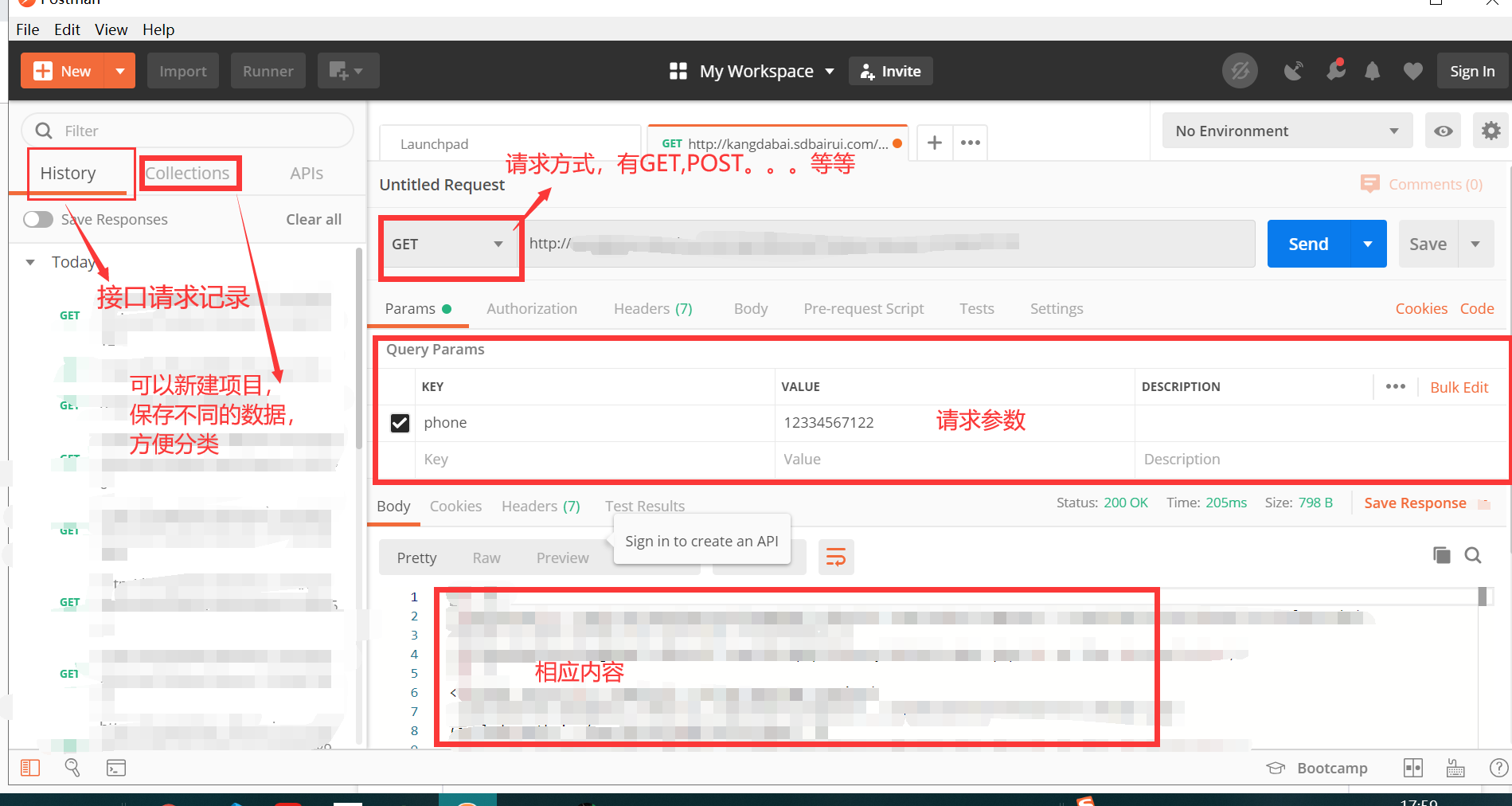Image resolution: width=1512 pixels, height=806 pixels.
Task: Expand the My Workspace dropdown
Action: coord(830,71)
